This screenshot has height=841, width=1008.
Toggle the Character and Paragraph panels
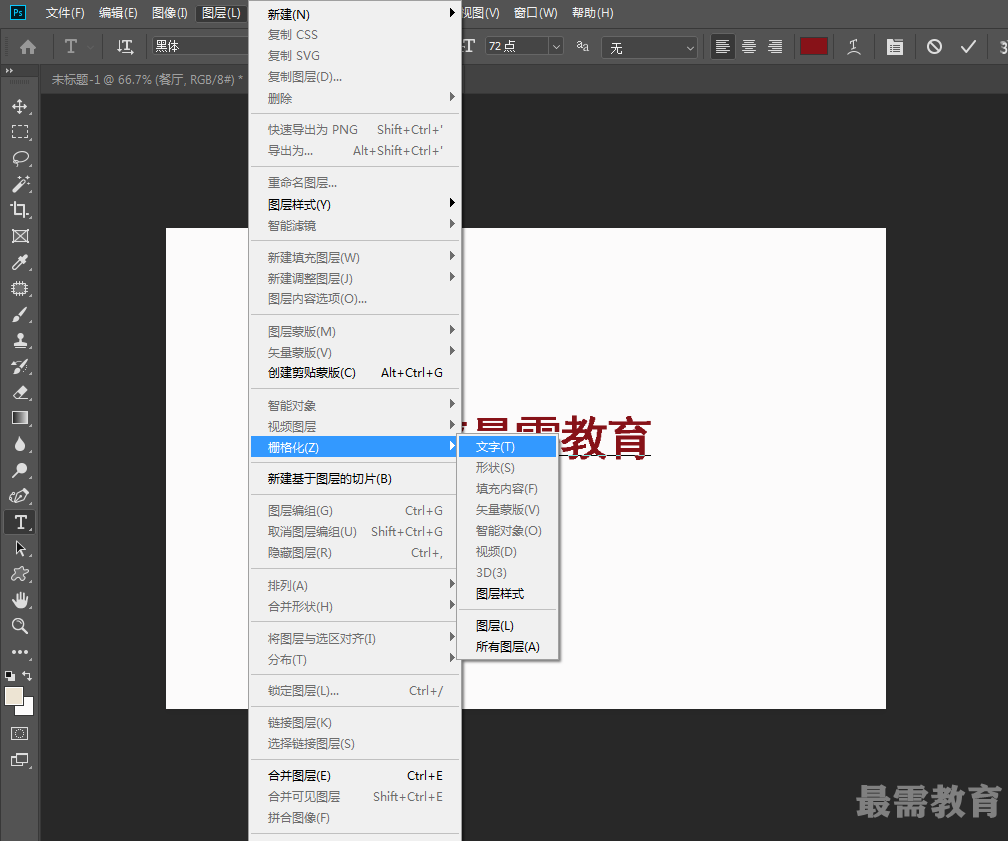point(894,47)
